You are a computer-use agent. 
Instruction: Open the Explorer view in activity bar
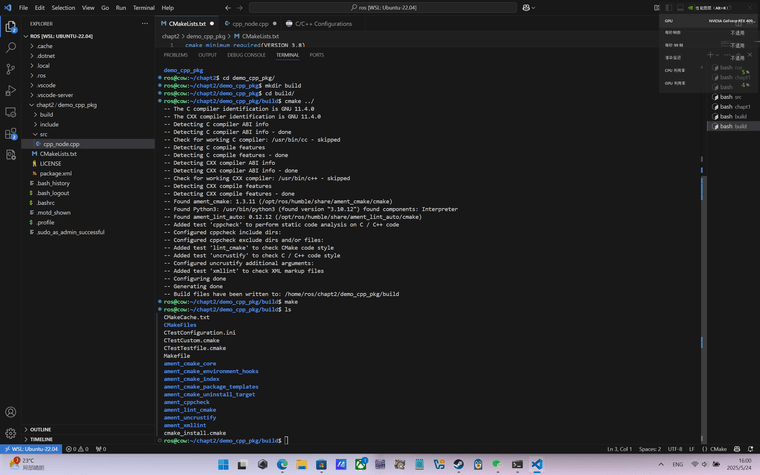(x=11, y=27)
